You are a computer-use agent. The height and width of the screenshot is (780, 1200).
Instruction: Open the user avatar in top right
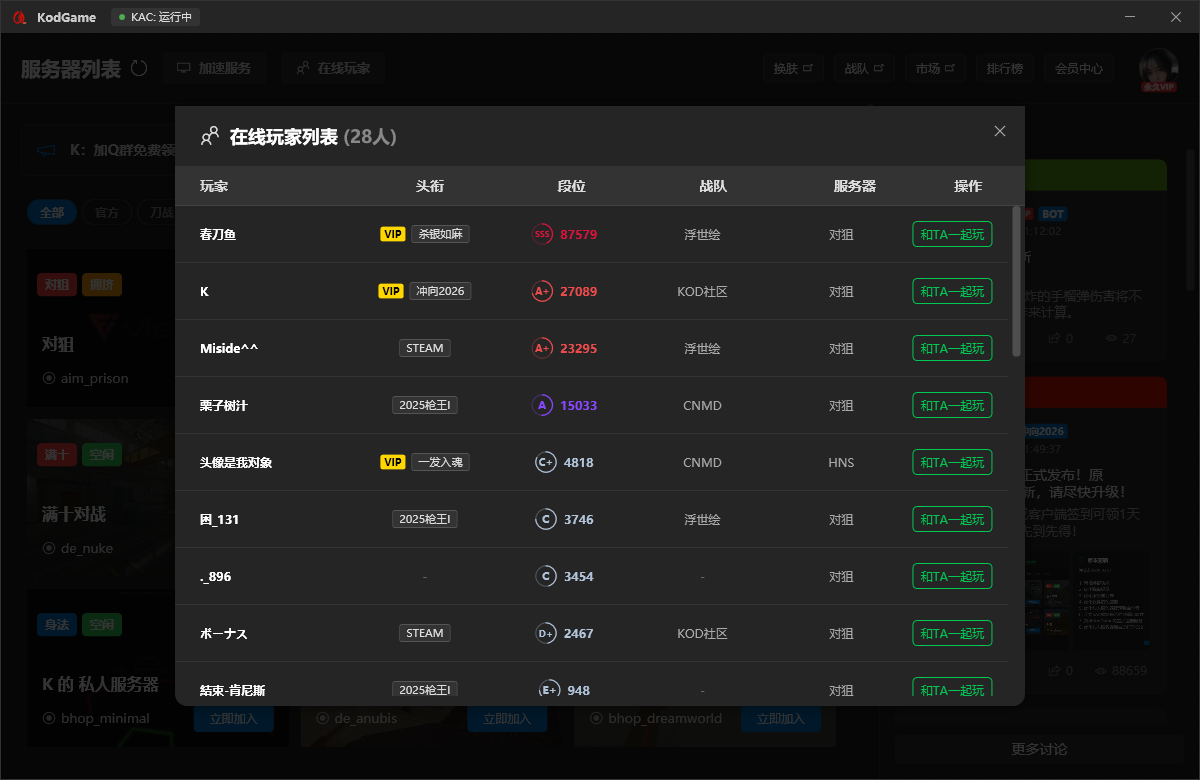pos(1158,68)
